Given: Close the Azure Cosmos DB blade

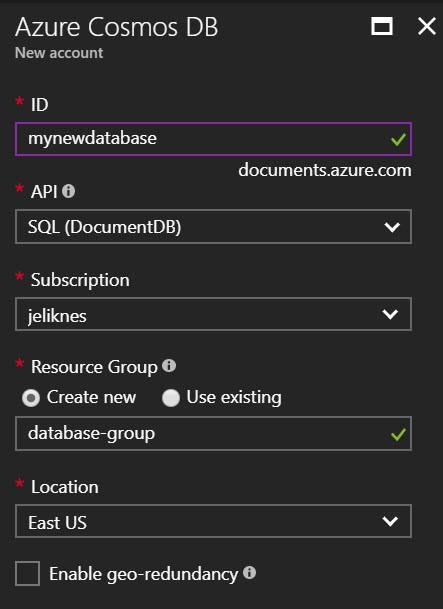Looking at the screenshot, I should click(x=427, y=26).
